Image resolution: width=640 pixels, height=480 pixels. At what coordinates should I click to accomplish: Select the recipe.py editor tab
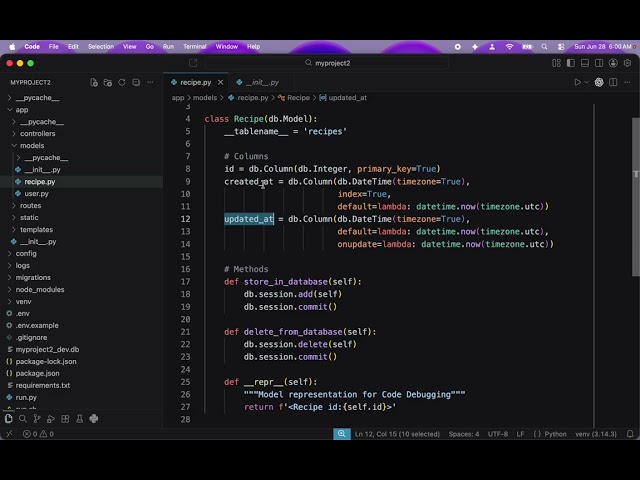(196, 82)
